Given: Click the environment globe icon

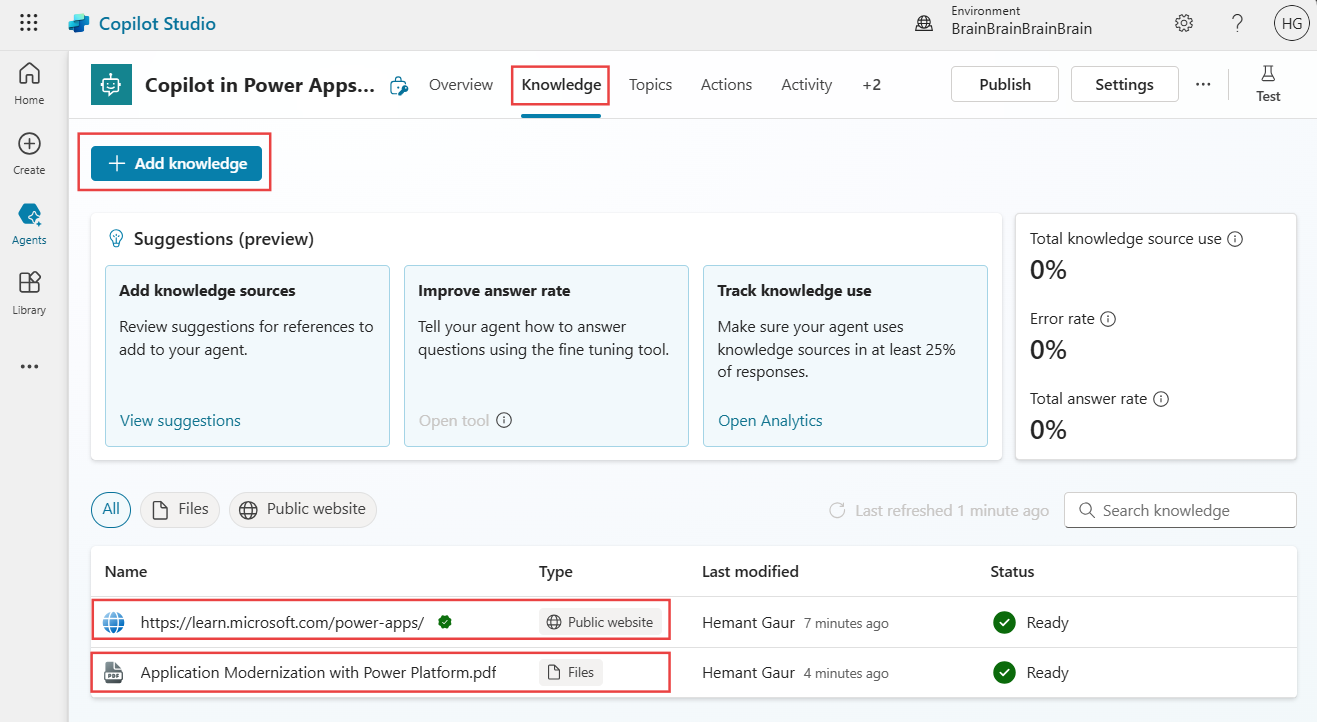Looking at the screenshot, I should tap(924, 23).
